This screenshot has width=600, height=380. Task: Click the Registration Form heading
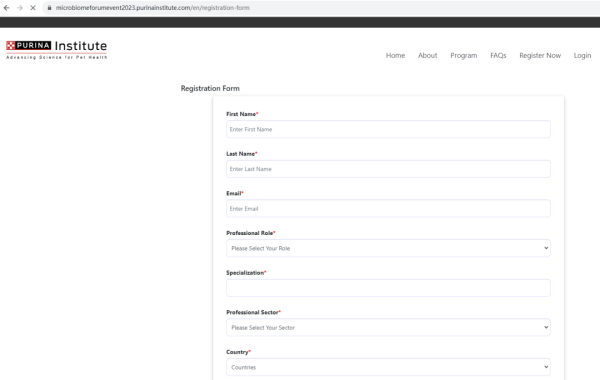(210, 88)
